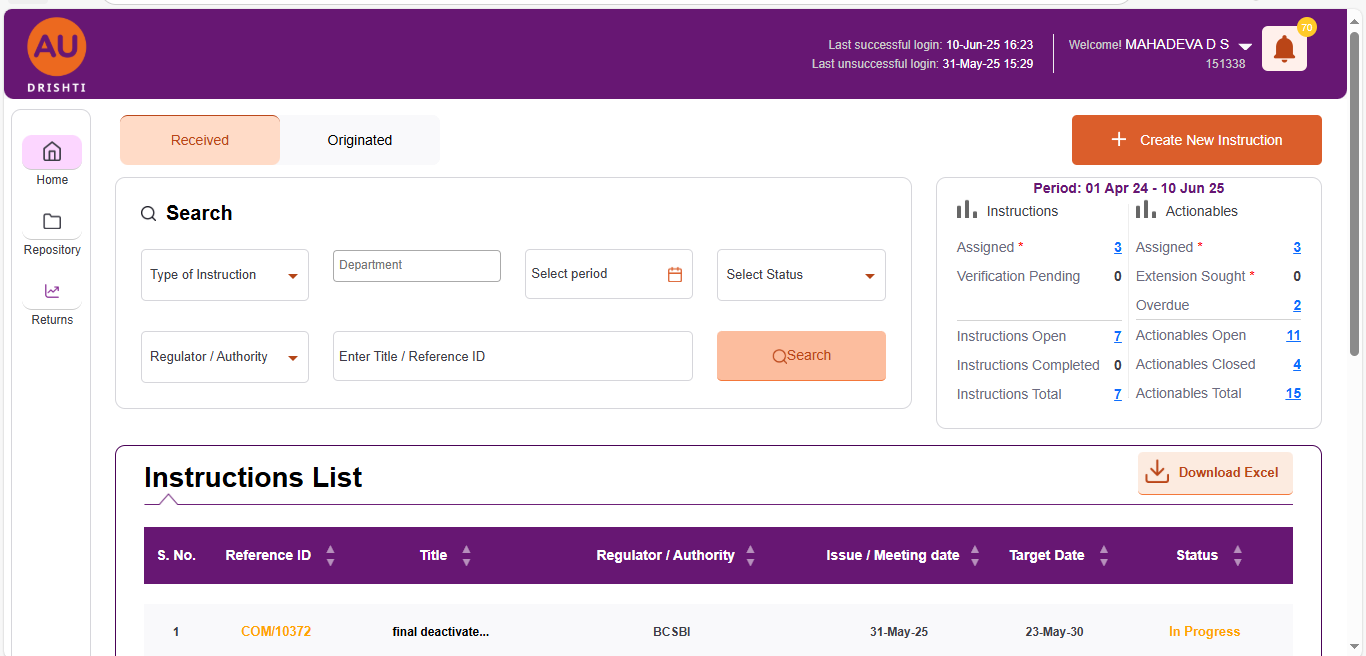This screenshot has height=656, width=1366.
Task: Click the 'BCSBI' regulator cell
Action: pos(672,632)
